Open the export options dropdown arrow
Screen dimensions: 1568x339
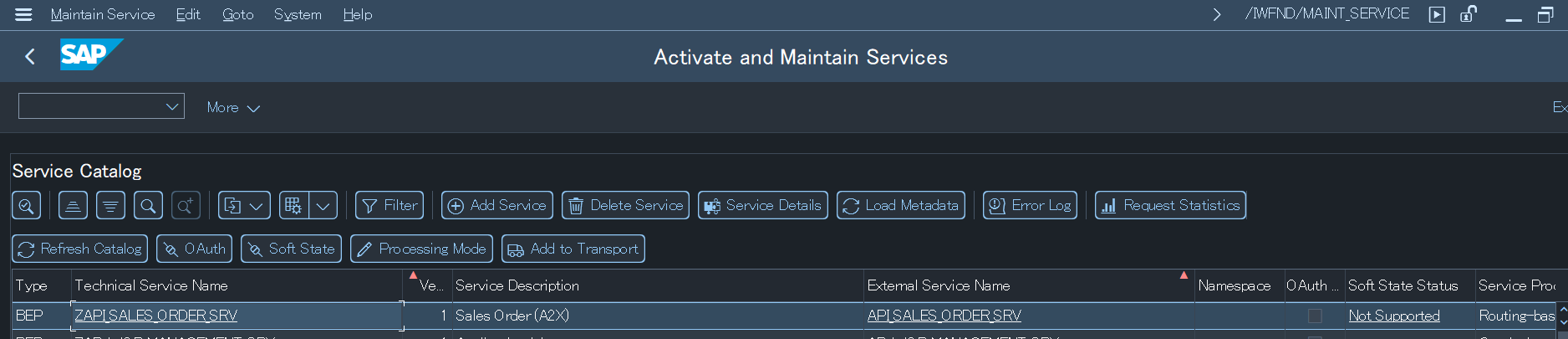click(257, 205)
